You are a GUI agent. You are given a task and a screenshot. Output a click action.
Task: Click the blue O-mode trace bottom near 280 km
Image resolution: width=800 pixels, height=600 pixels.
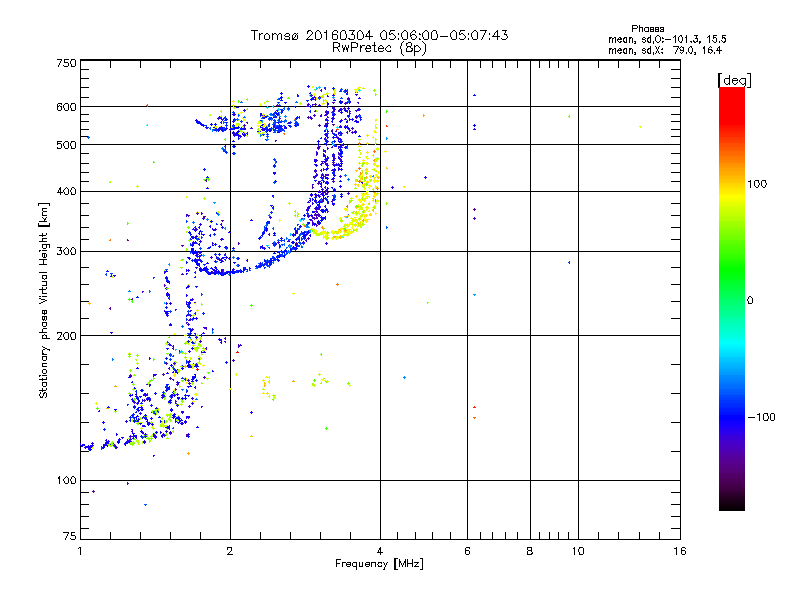point(224,272)
